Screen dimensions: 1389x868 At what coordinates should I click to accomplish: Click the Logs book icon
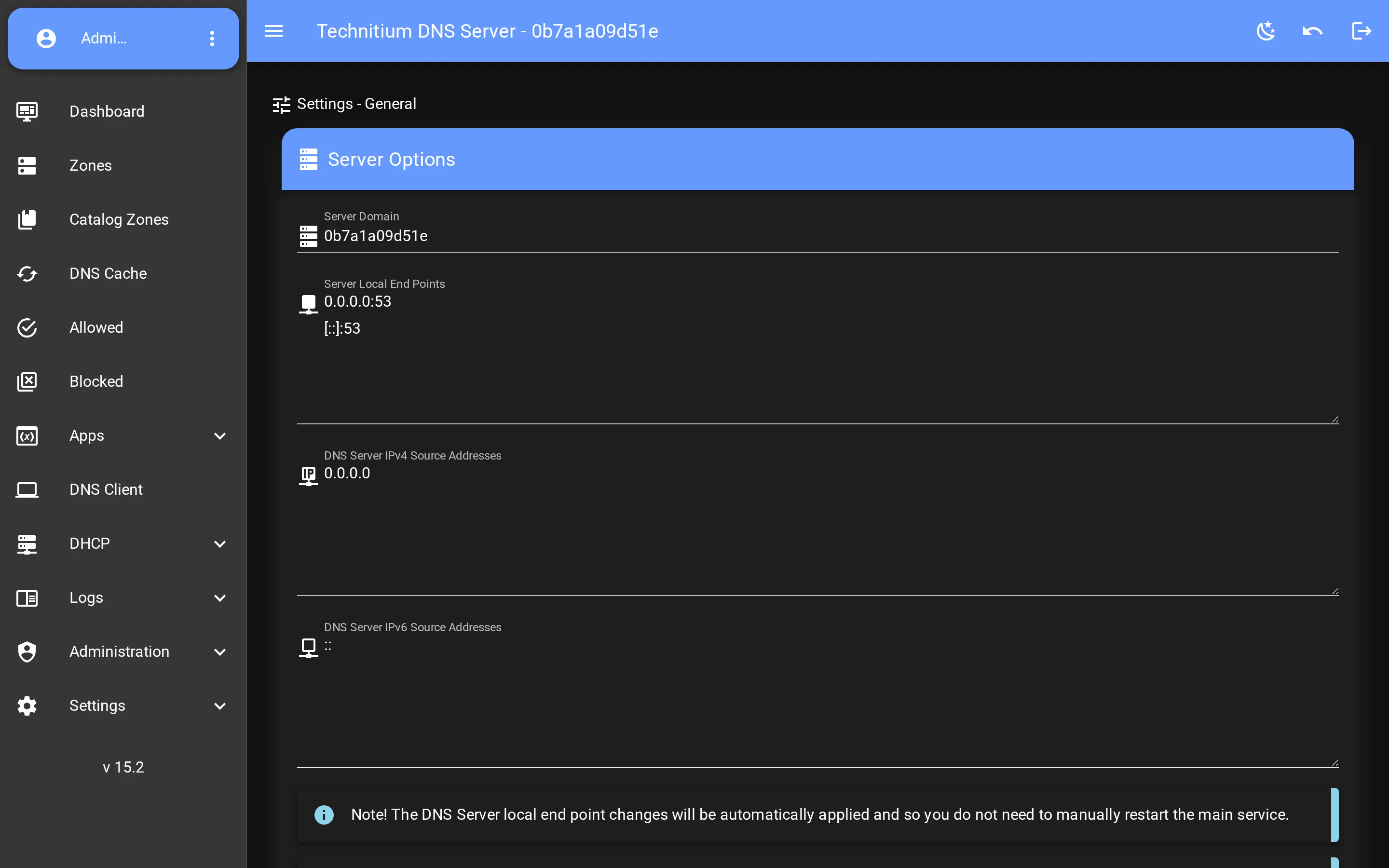tap(27, 597)
